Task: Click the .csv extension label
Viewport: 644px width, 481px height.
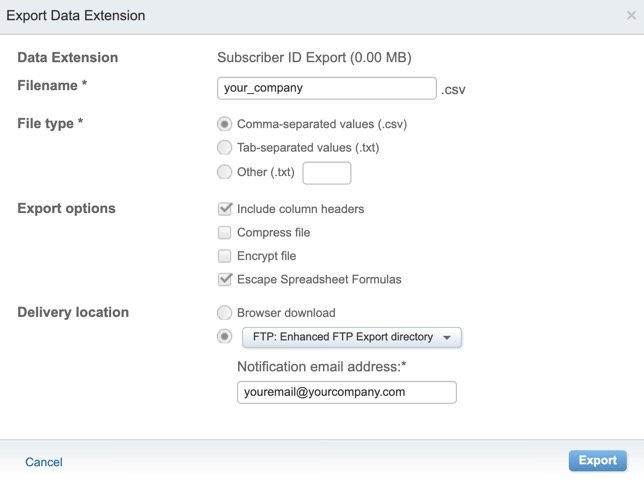Action: (x=453, y=90)
